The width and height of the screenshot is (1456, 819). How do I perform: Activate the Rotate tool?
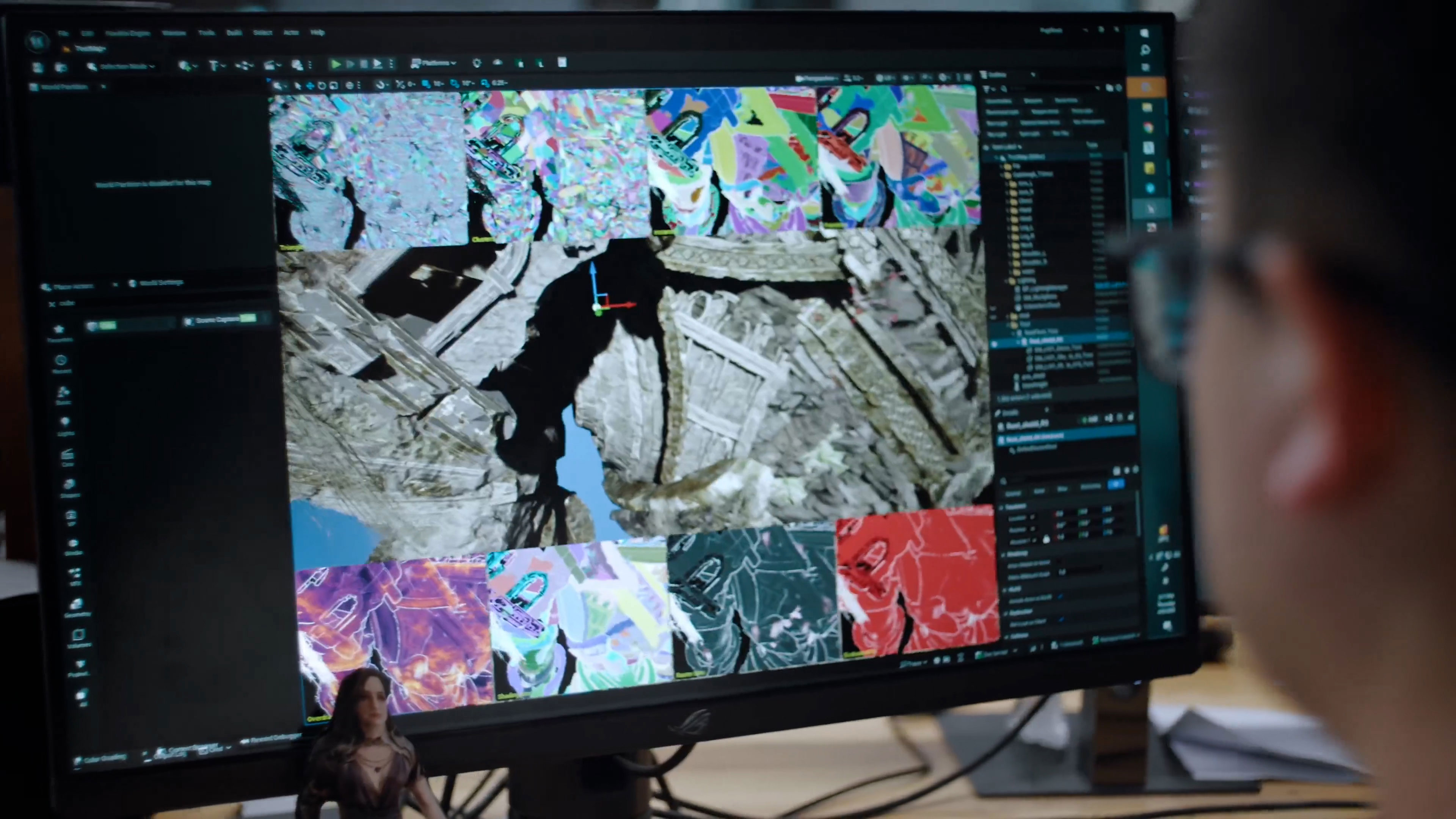click(322, 86)
